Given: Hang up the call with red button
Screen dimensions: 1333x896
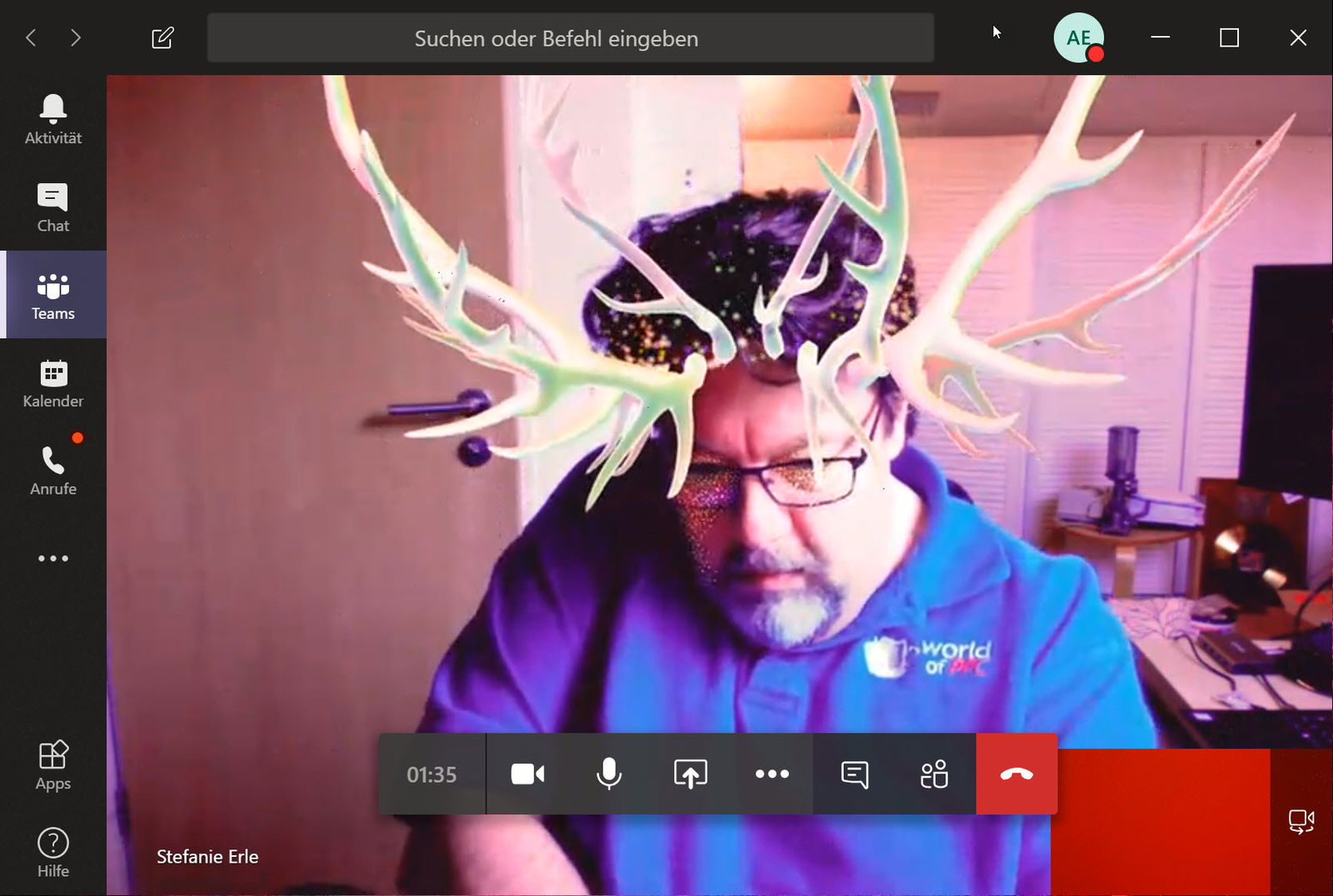Looking at the screenshot, I should [x=1016, y=774].
